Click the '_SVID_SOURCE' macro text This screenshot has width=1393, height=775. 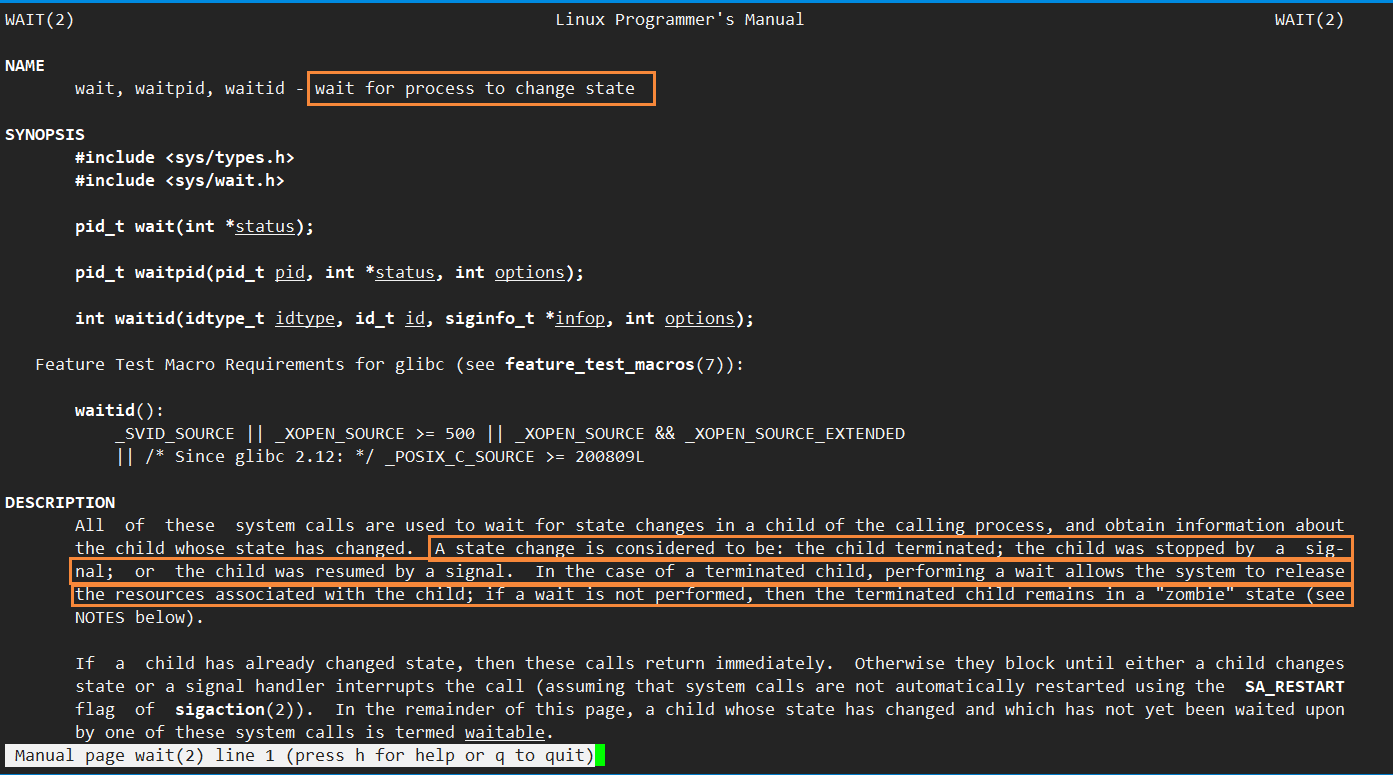coord(175,434)
